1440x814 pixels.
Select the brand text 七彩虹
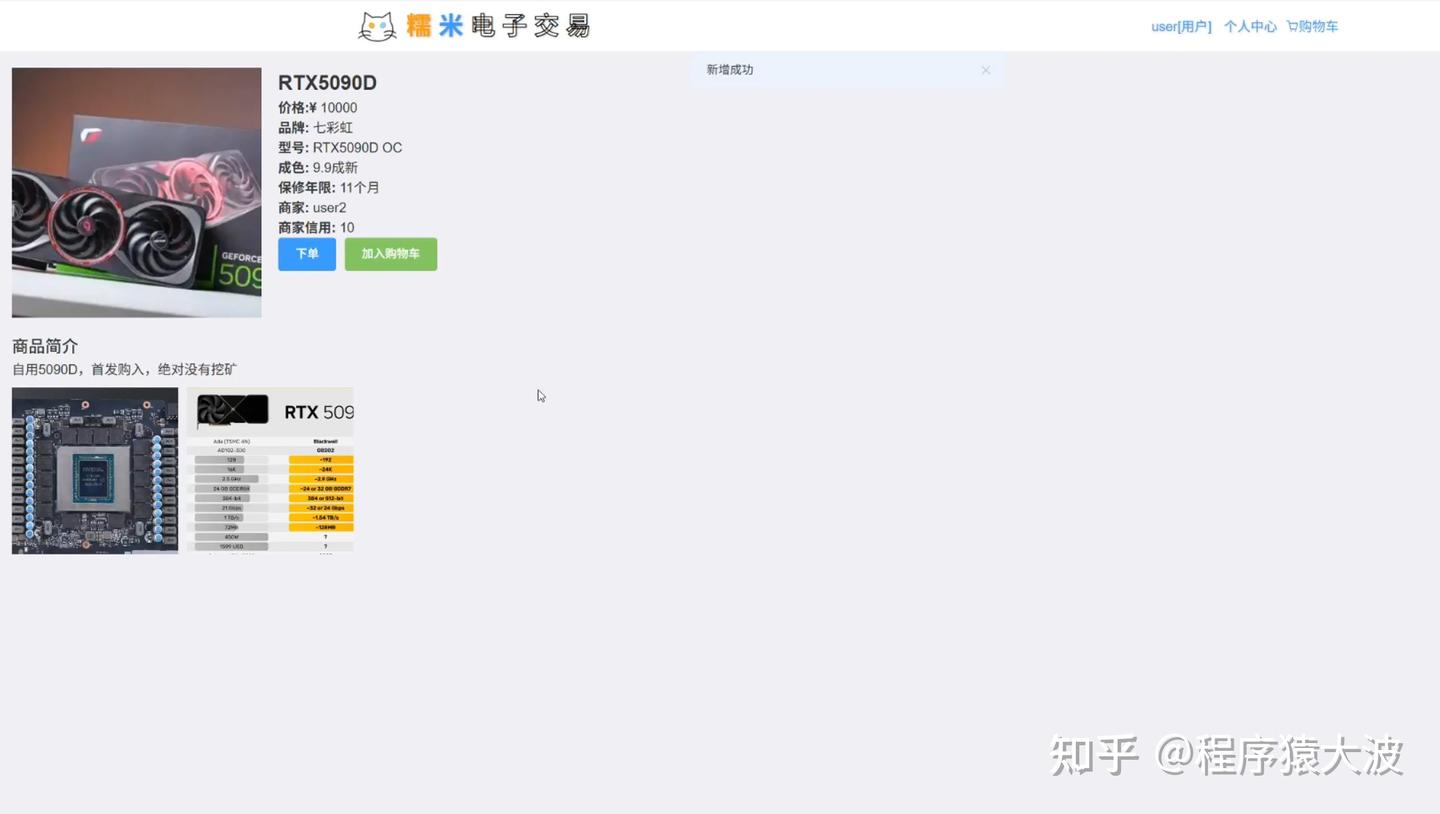(x=333, y=128)
